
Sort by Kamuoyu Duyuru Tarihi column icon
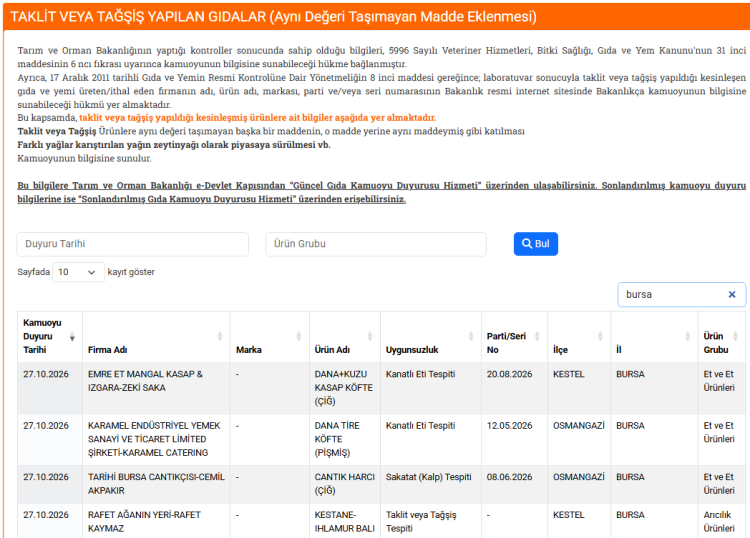click(72, 336)
